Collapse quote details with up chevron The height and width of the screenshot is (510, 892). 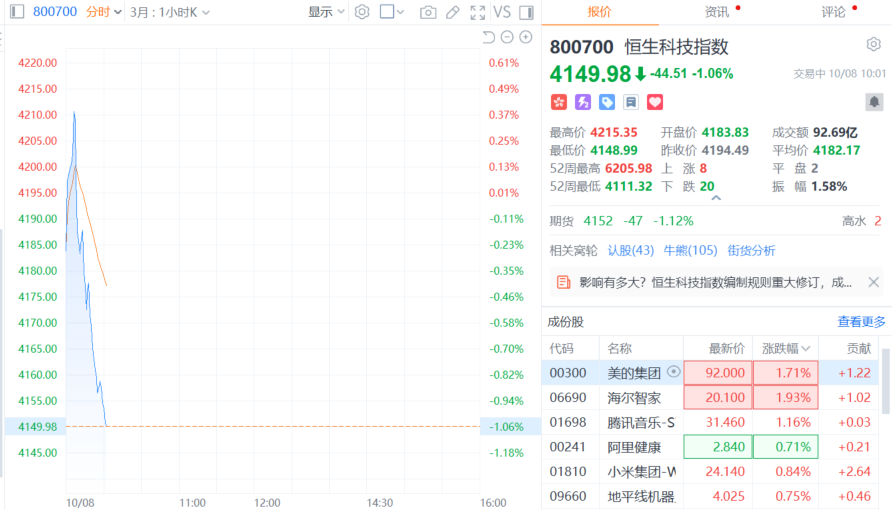[716, 198]
